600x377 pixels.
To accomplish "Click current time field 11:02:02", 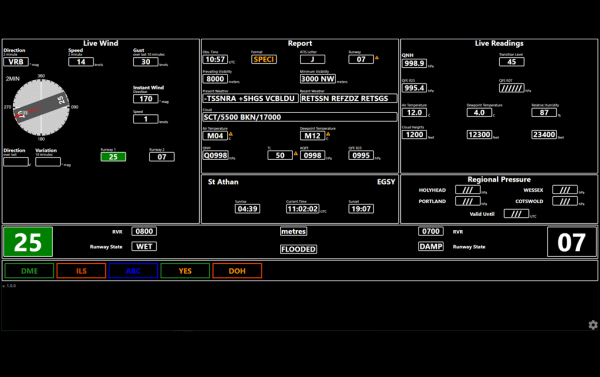I will pyautogui.click(x=303, y=209).
